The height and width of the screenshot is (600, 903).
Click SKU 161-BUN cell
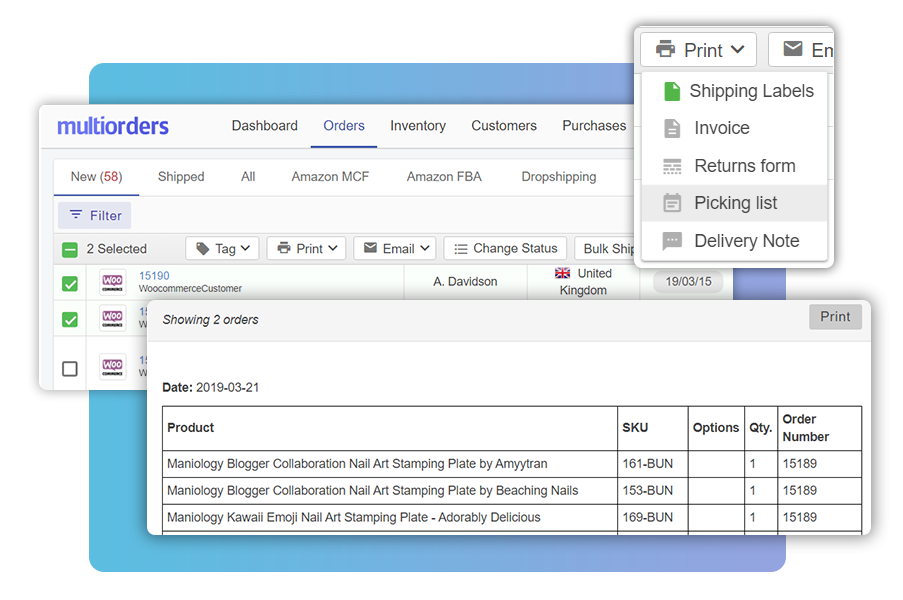(x=652, y=464)
